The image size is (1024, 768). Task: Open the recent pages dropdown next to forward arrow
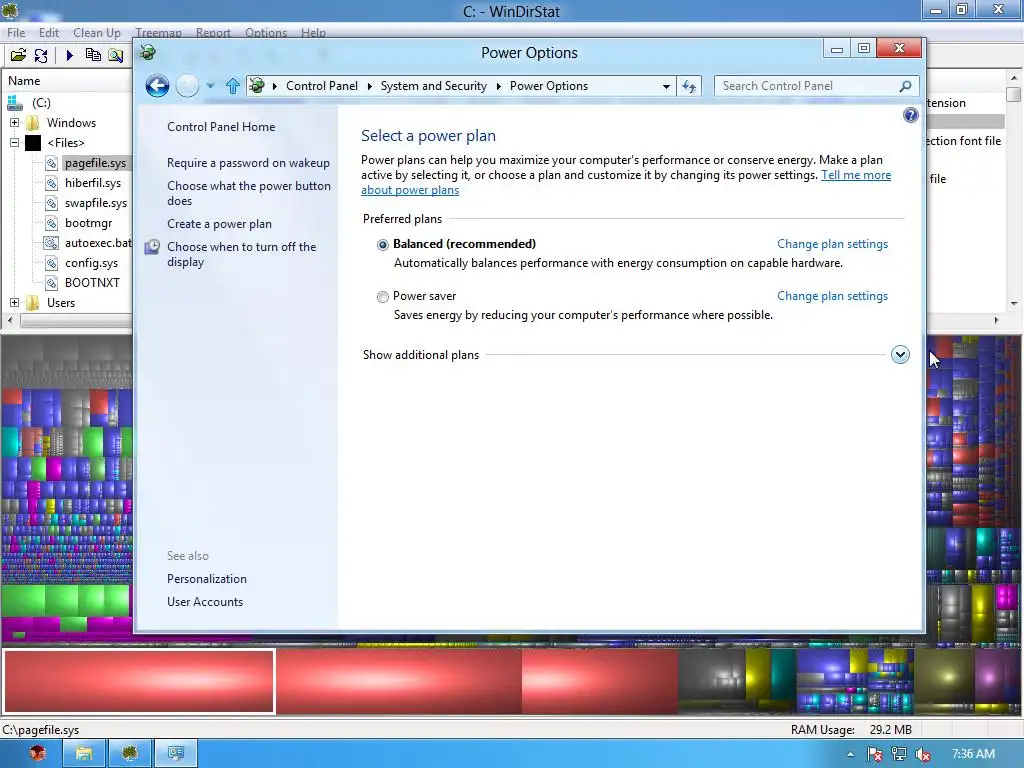210,86
